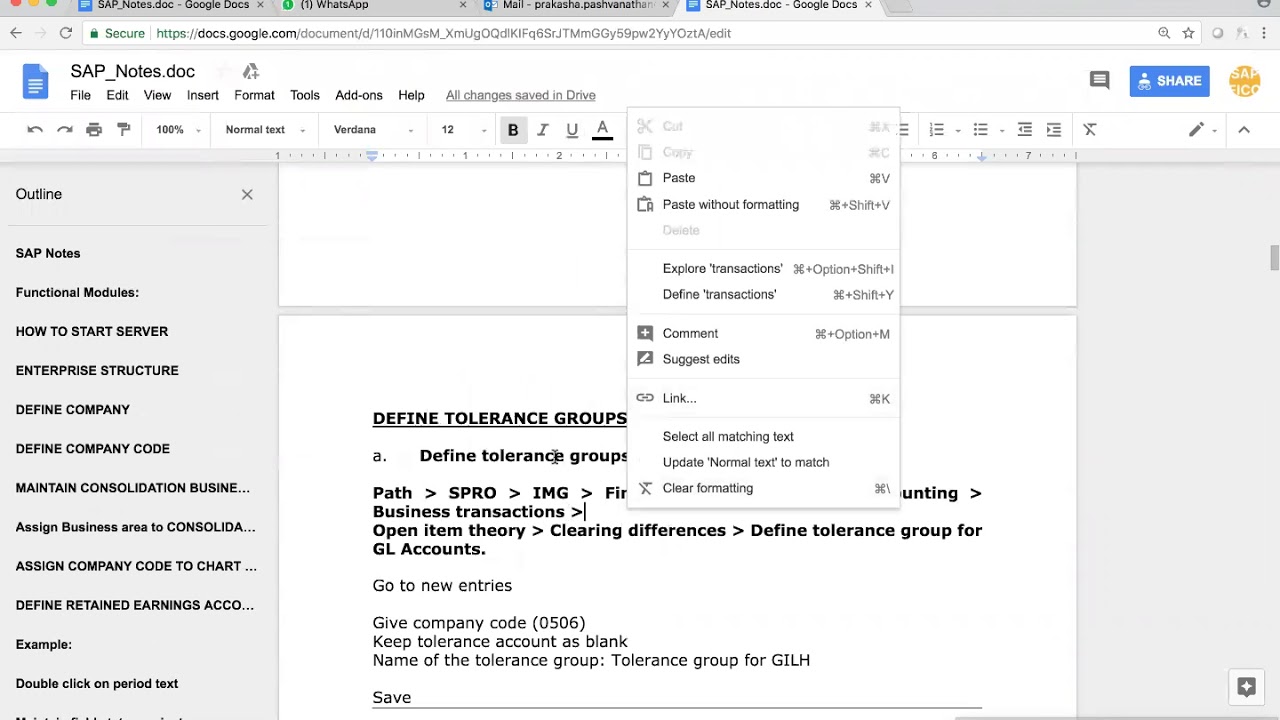Open the text color picker
This screenshot has width=1280, height=720.
pos(602,130)
